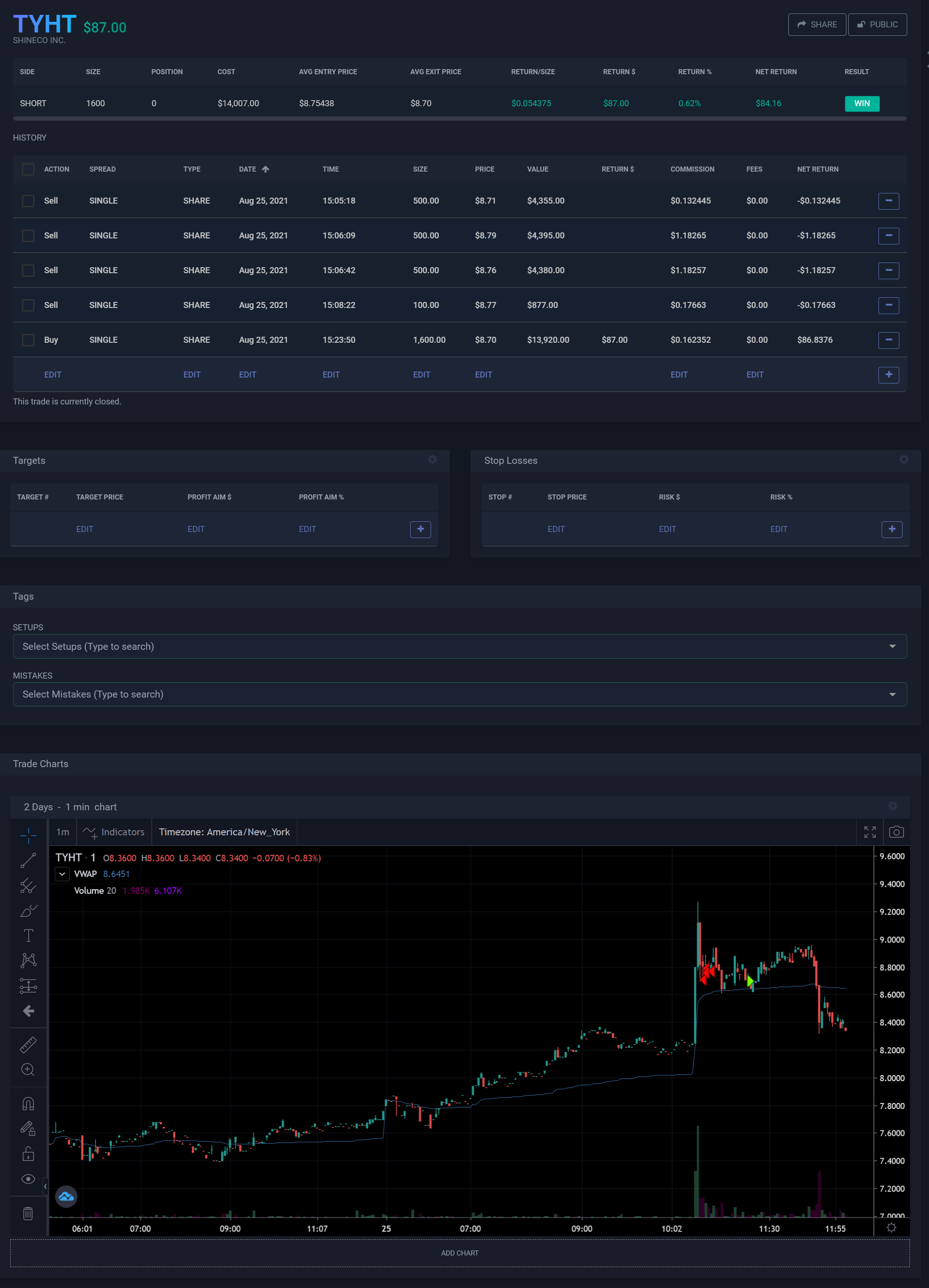929x1288 pixels.
Task: Activate the zoom in tool
Action: [x=28, y=1070]
